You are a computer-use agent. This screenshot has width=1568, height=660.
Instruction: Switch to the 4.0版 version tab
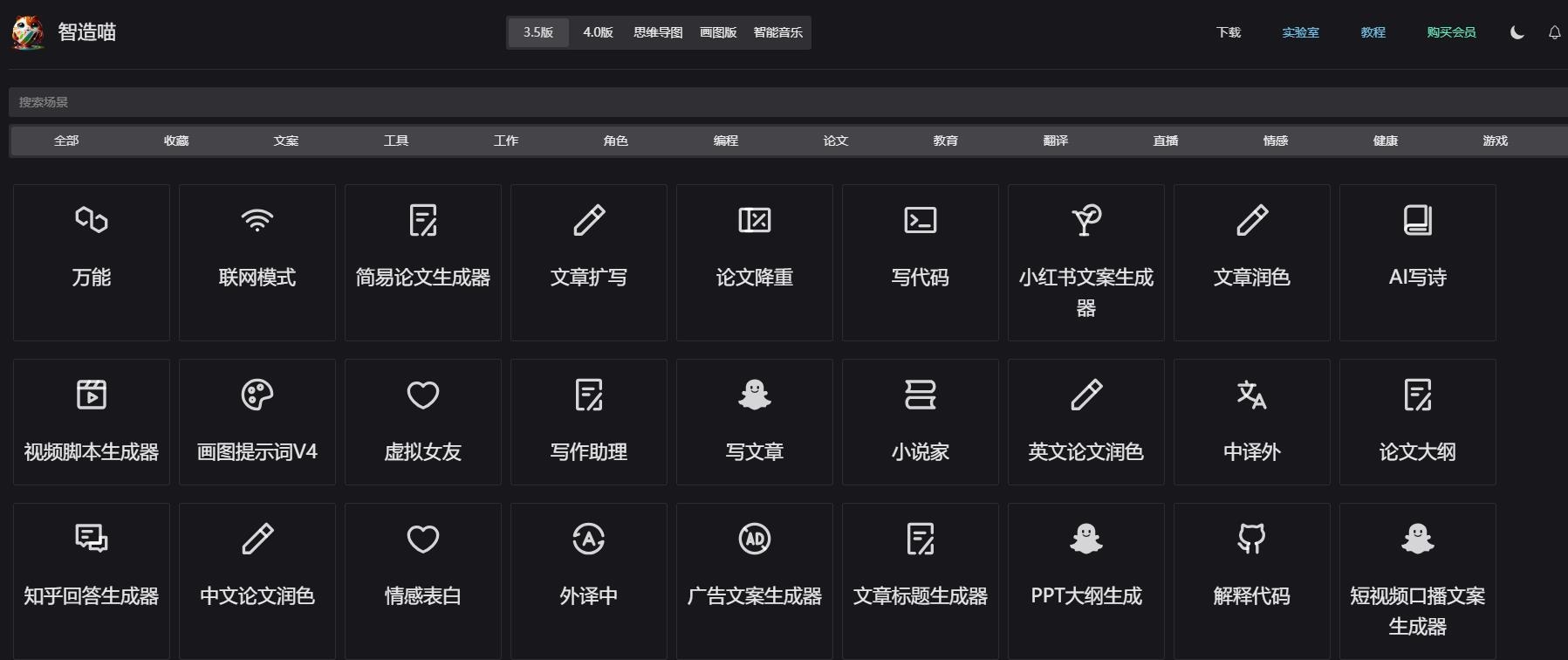(x=598, y=32)
